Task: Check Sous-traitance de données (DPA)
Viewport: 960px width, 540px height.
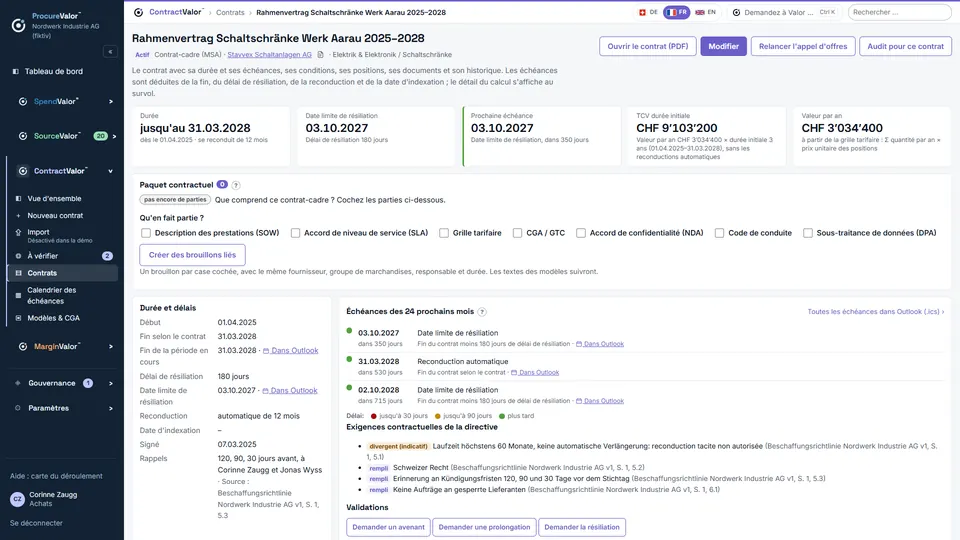Action: 808,233
